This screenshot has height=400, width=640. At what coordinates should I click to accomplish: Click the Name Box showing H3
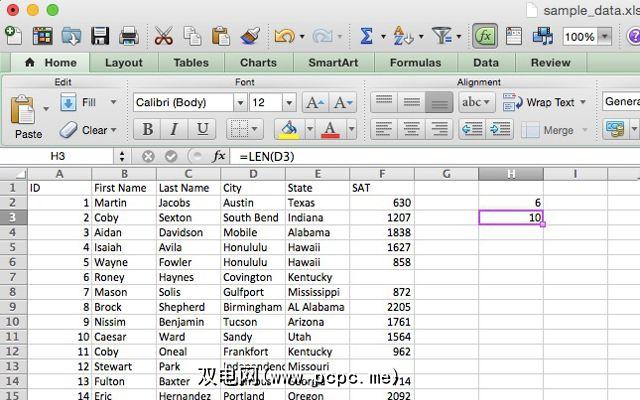coord(58,156)
